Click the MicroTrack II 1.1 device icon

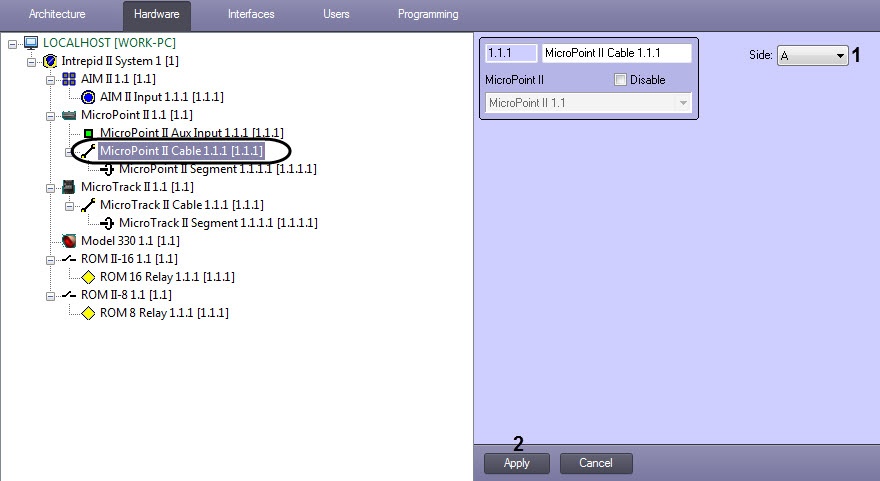[x=69, y=187]
